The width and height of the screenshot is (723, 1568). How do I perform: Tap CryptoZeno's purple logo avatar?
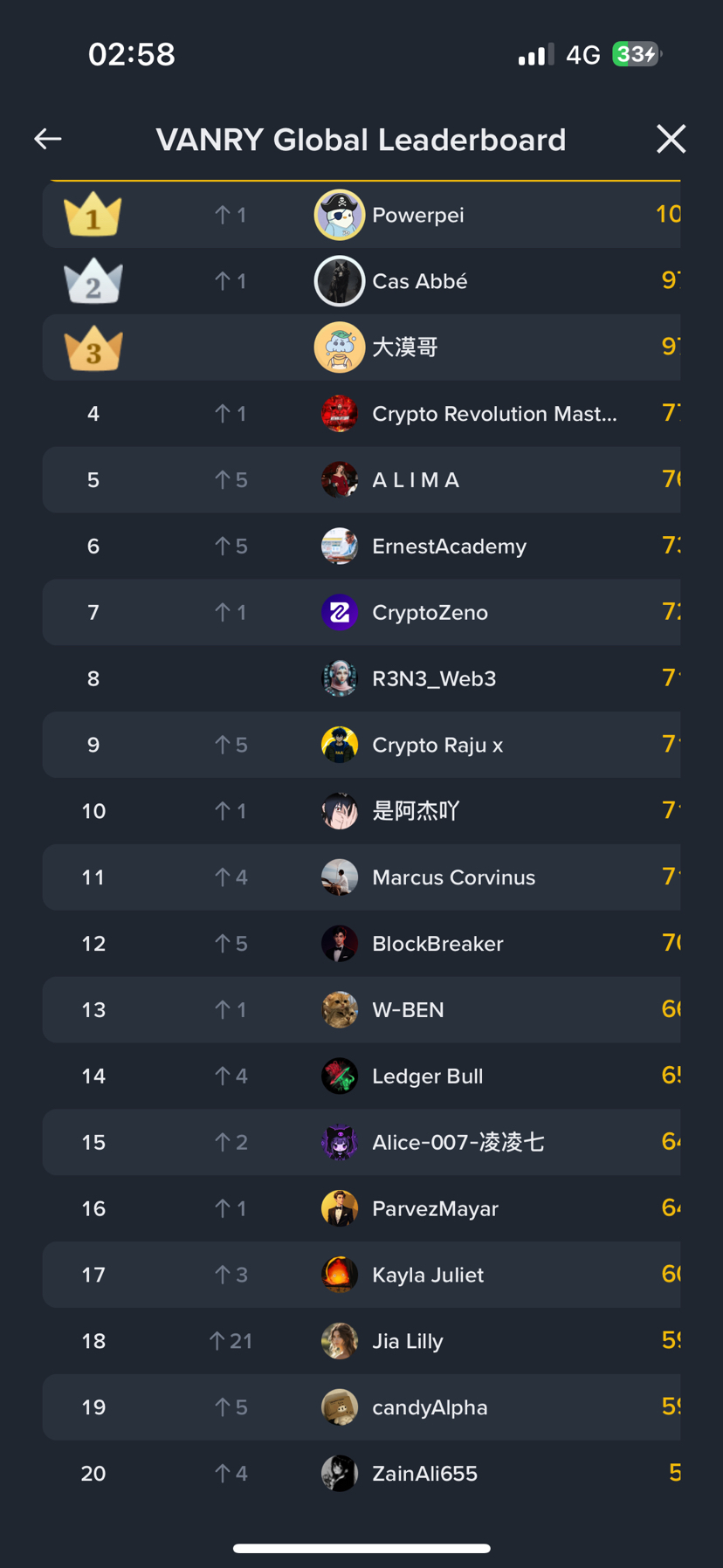click(x=339, y=612)
